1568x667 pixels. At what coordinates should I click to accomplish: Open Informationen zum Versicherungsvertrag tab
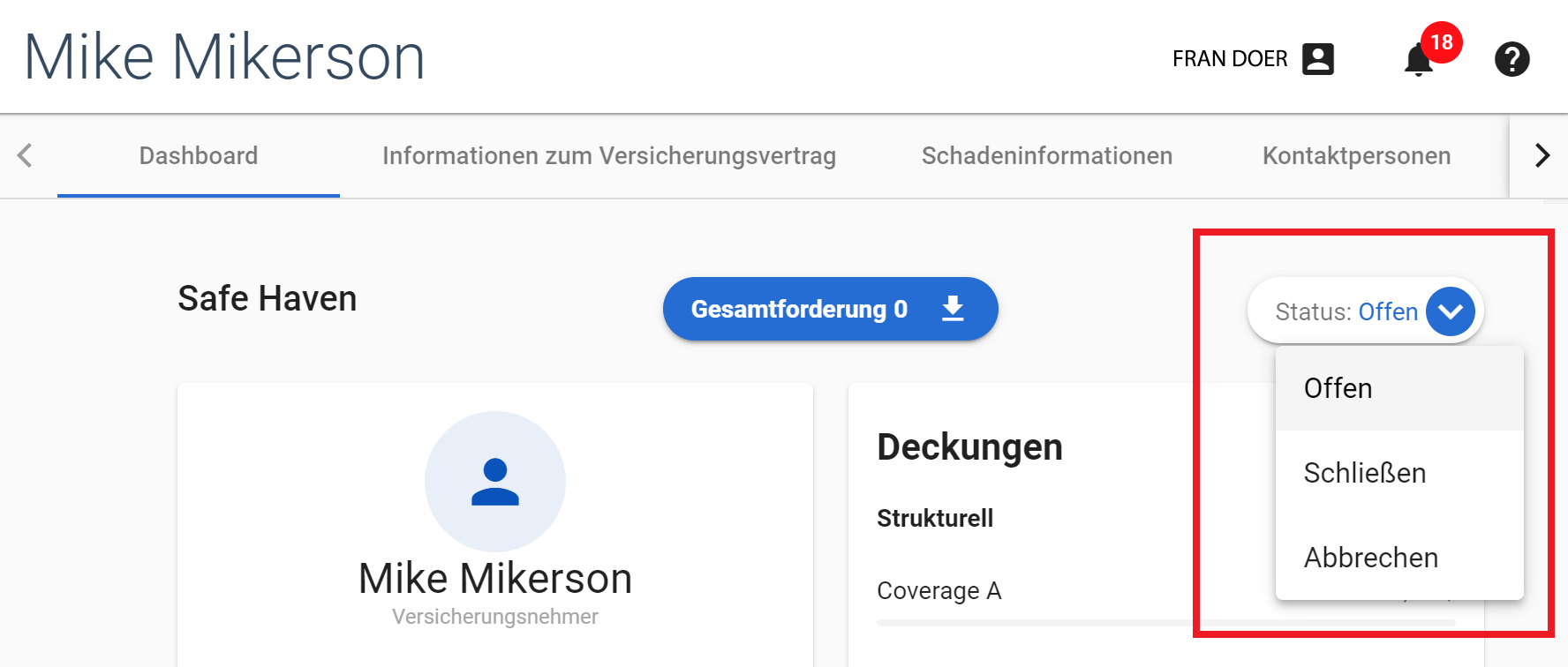[609, 156]
